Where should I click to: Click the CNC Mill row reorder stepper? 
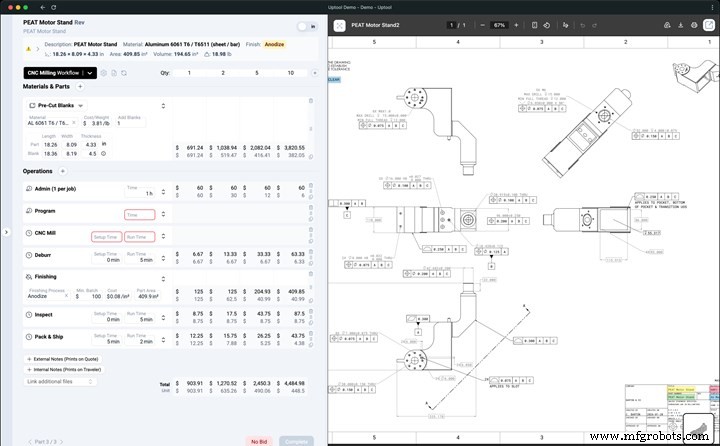click(x=163, y=237)
